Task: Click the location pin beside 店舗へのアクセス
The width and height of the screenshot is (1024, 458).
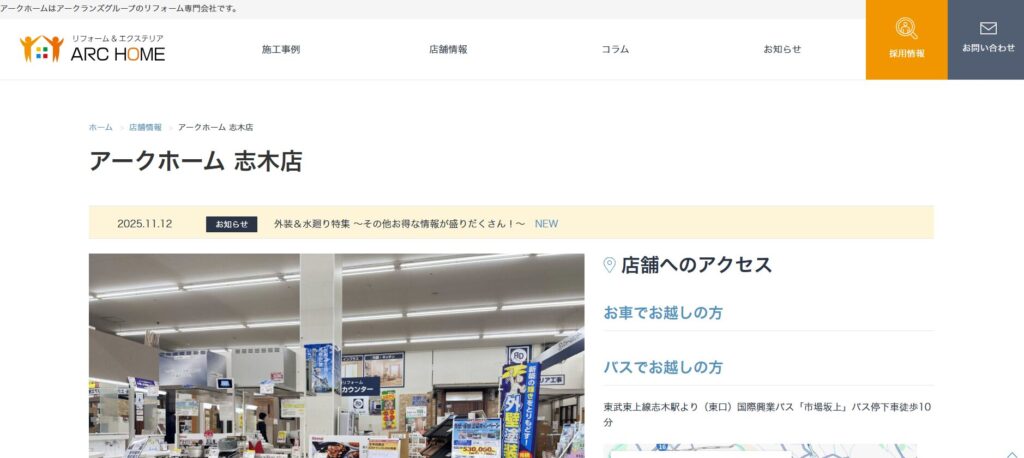Action: point(609,265)
